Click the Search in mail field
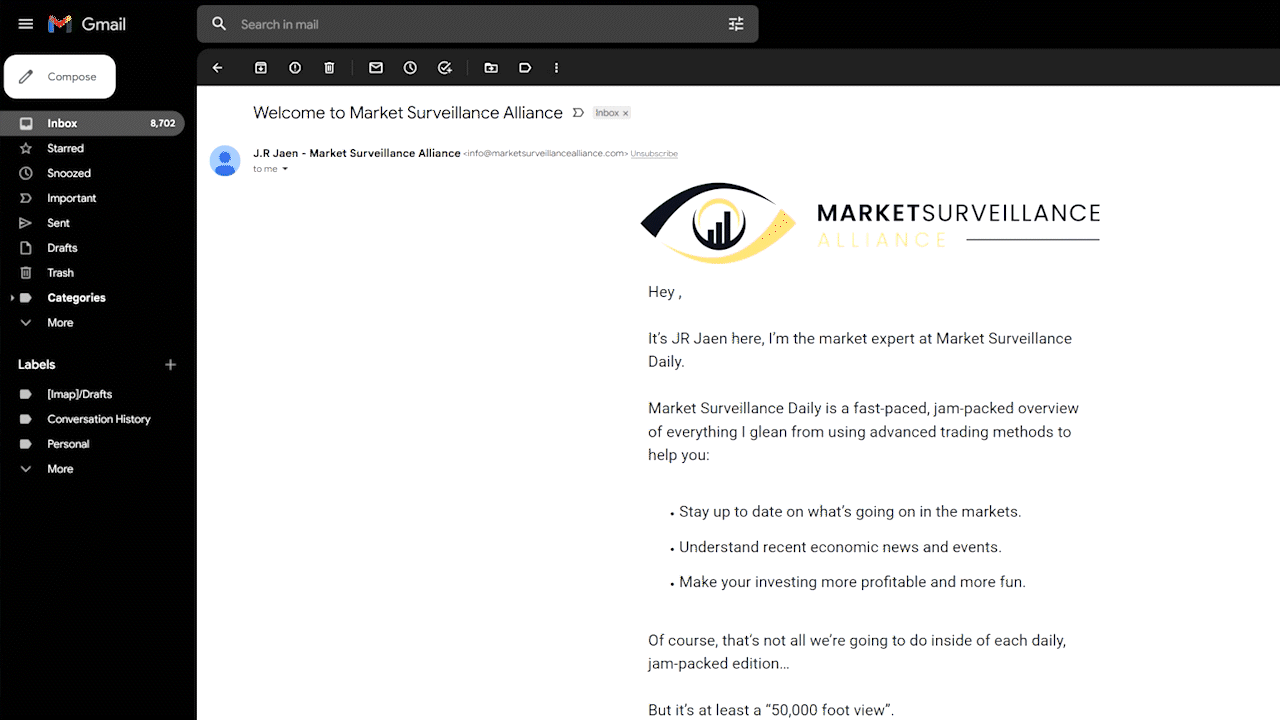Screen dimensions: 1280x720 (478, 24)
